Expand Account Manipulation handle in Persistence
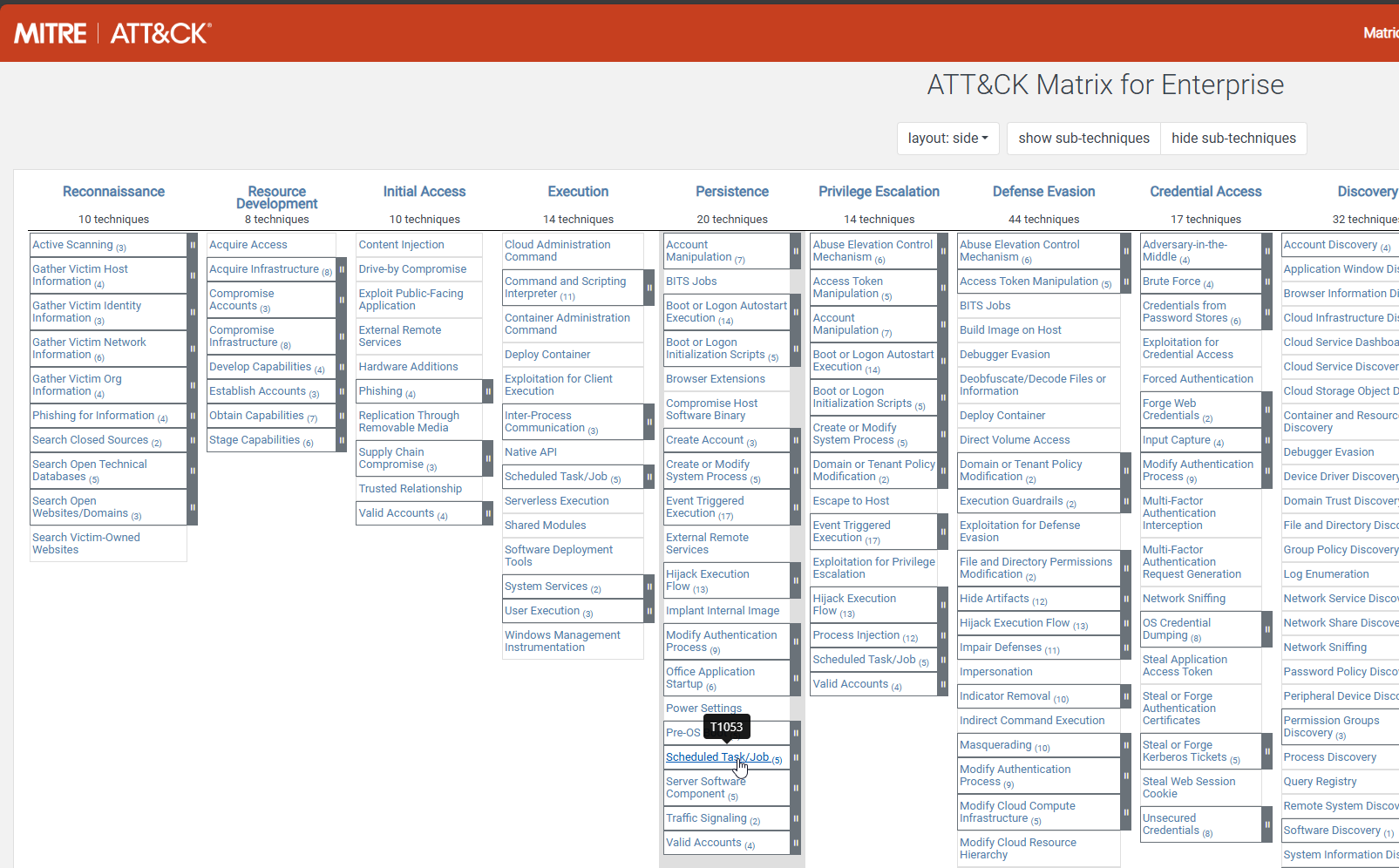 [796, 251]
